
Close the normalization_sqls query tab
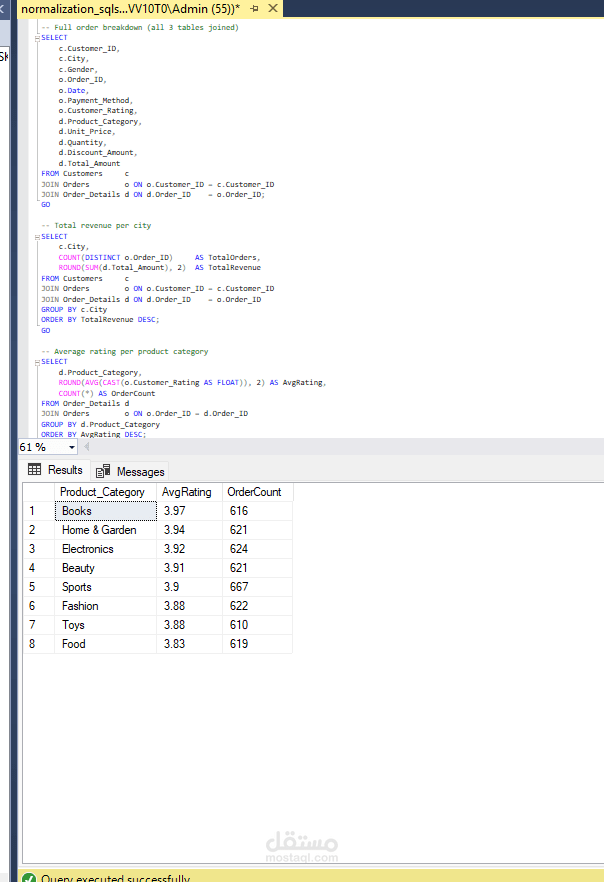click(x=273, y=8)
